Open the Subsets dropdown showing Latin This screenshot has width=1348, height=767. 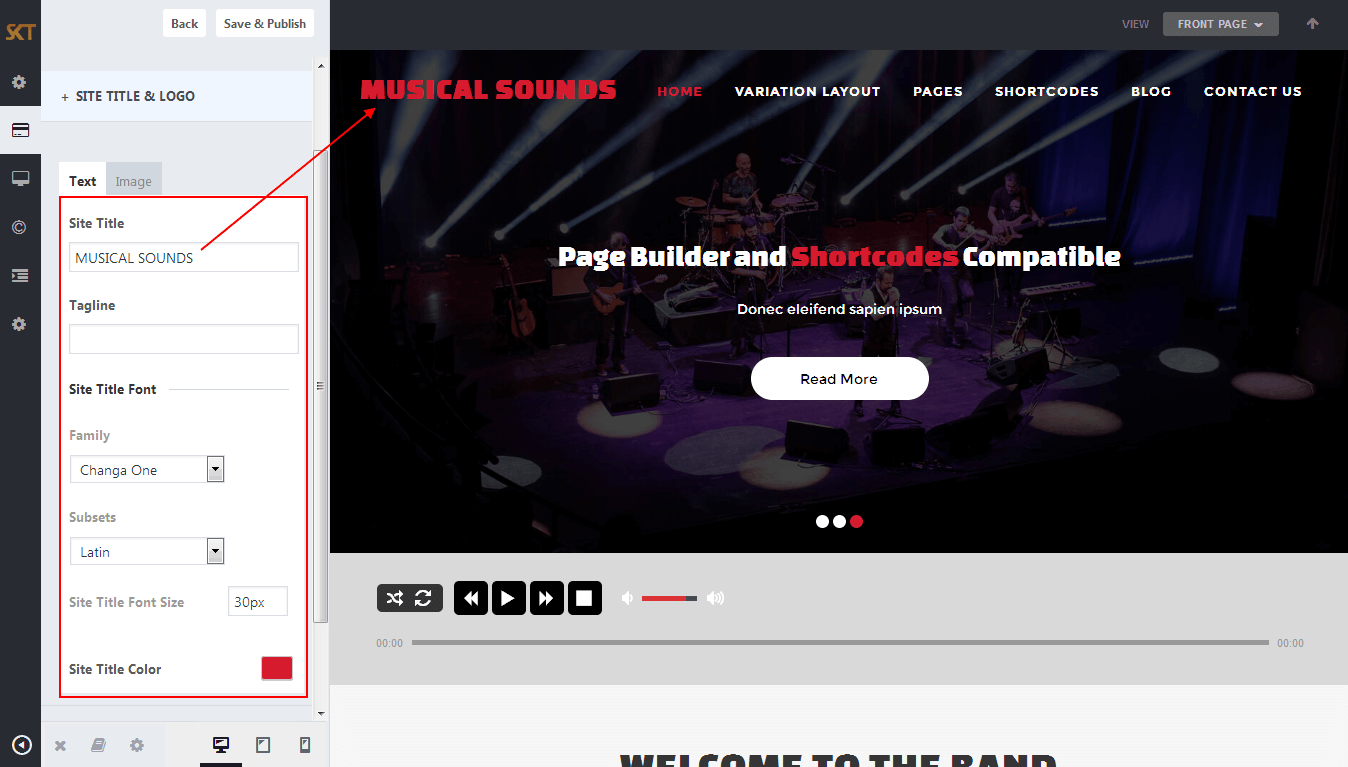pyautogui.click(x=147, y=551)
